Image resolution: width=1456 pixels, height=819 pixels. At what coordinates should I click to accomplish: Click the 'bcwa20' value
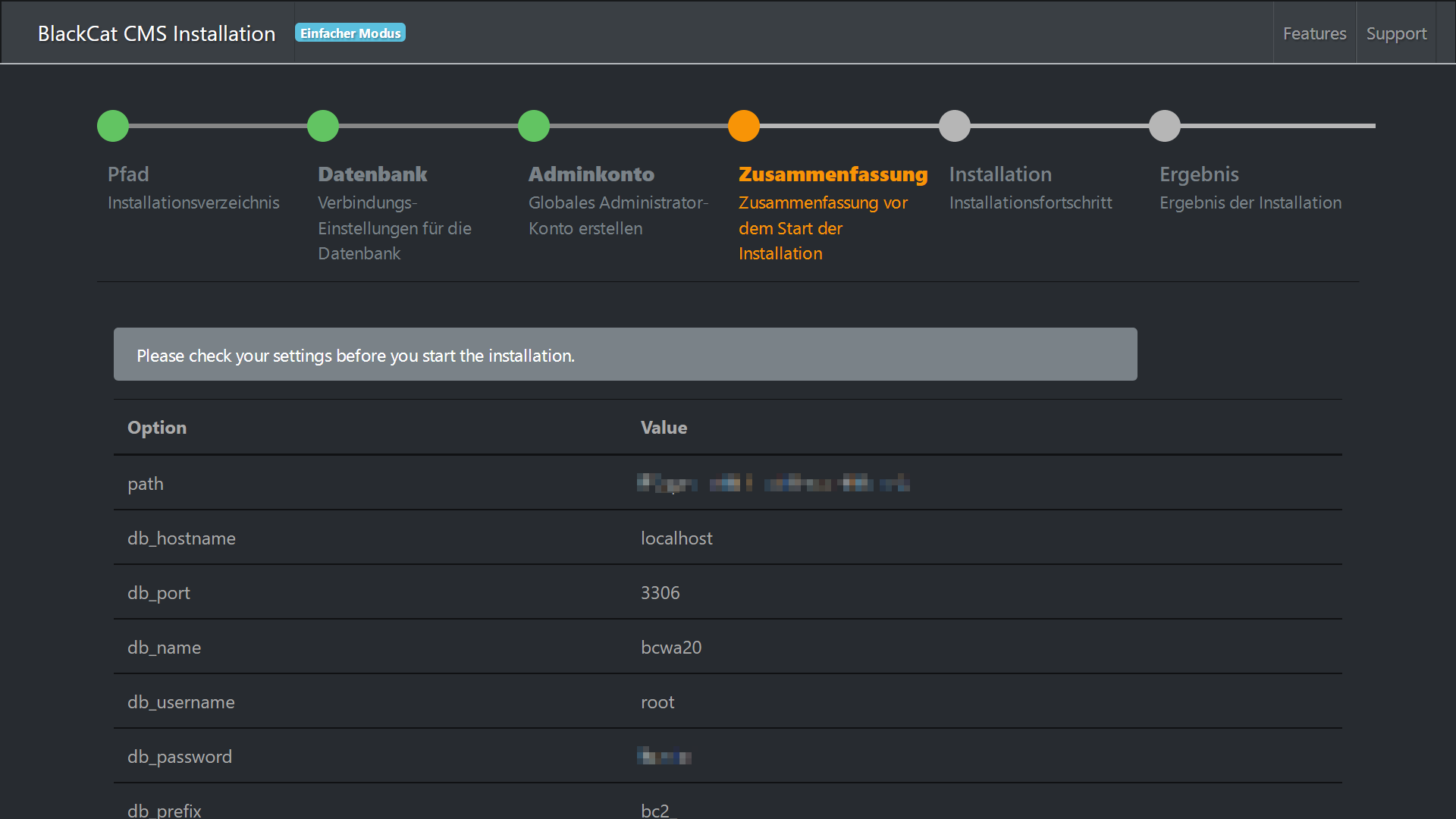pyautogui.click(x=671, y=648)
